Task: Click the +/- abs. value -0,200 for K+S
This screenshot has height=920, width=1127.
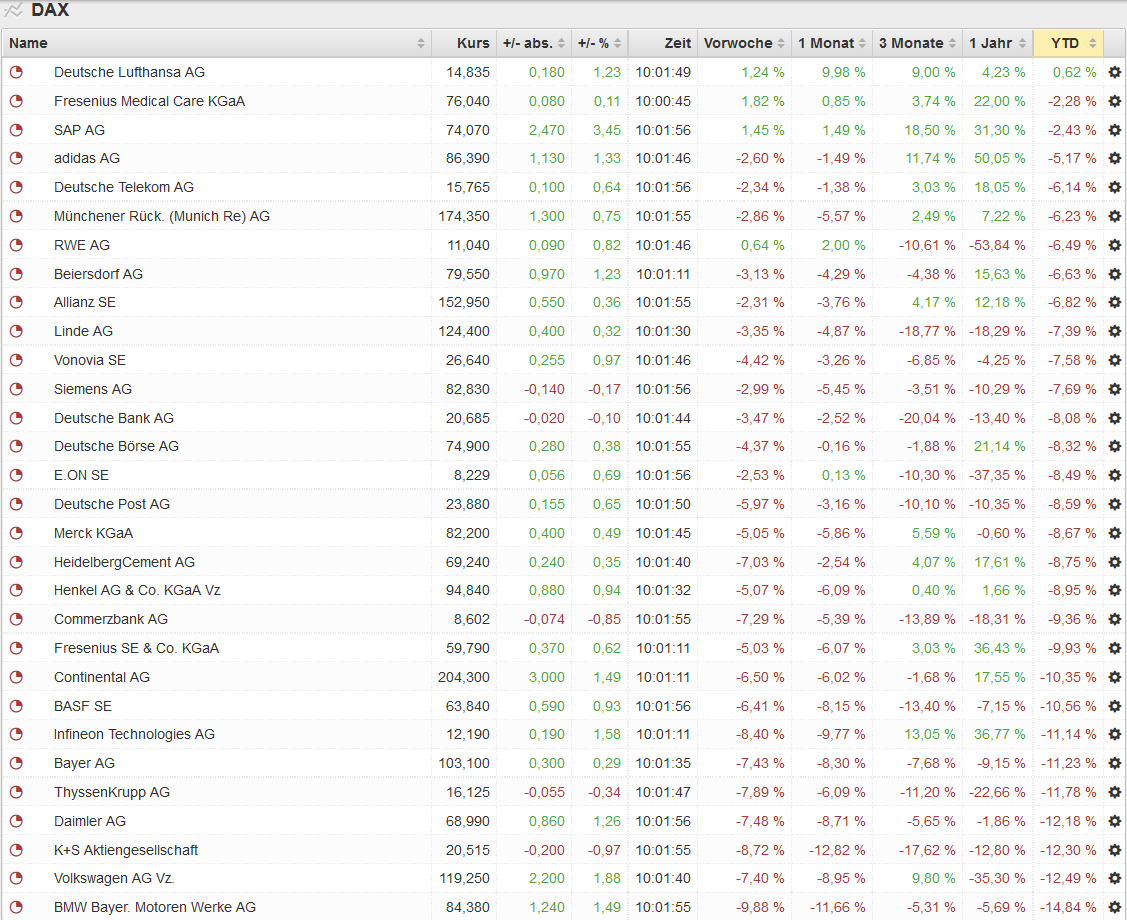Action: pyautogui.click(x=544, y=850)
